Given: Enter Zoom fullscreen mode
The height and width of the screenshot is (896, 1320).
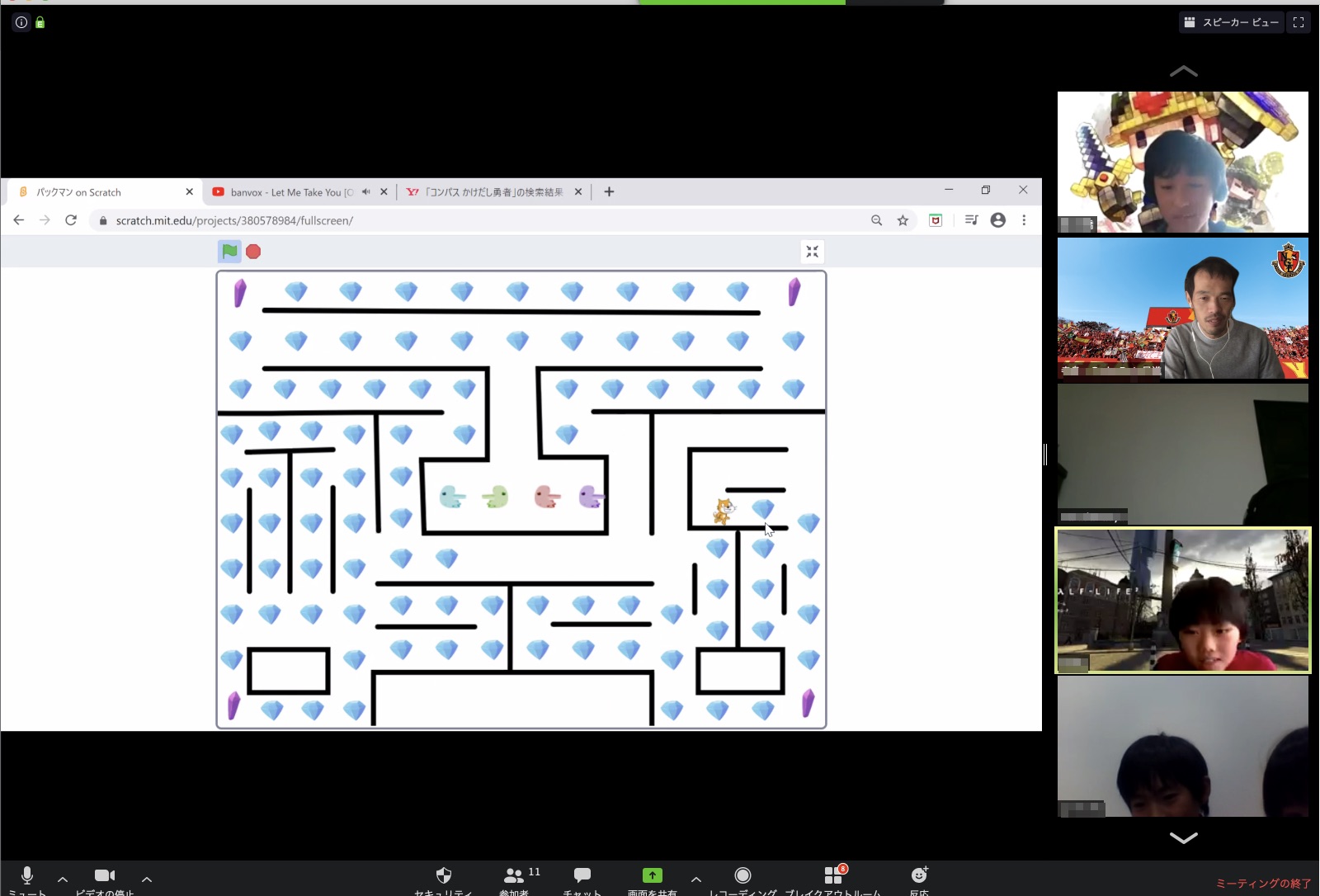Looking at the screenshot, I should tap(1299, 22).
